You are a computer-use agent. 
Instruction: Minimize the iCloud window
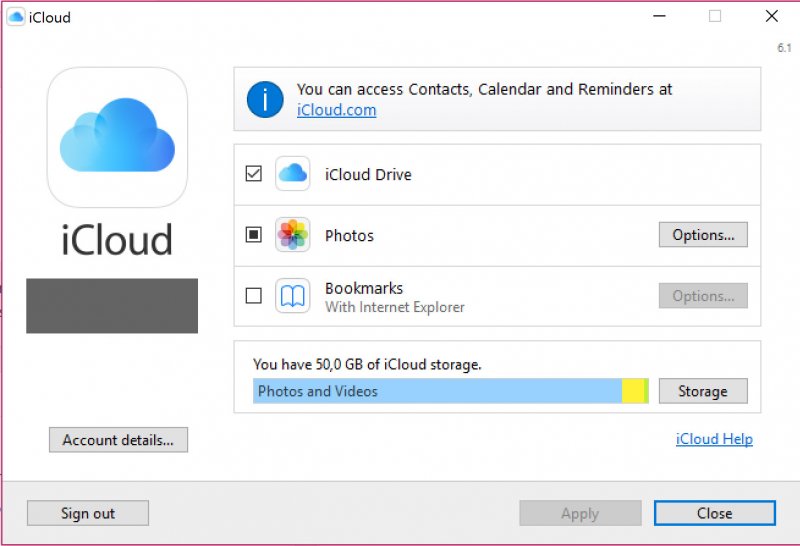coord(660,16)
